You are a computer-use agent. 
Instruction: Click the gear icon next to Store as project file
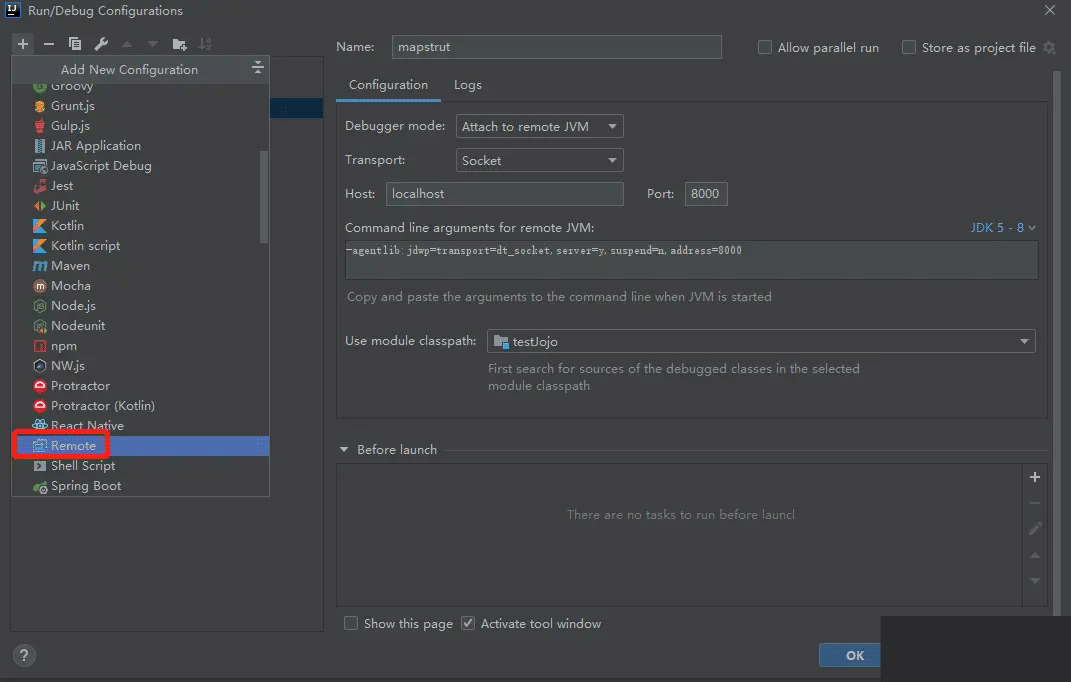pos(1049,47)
